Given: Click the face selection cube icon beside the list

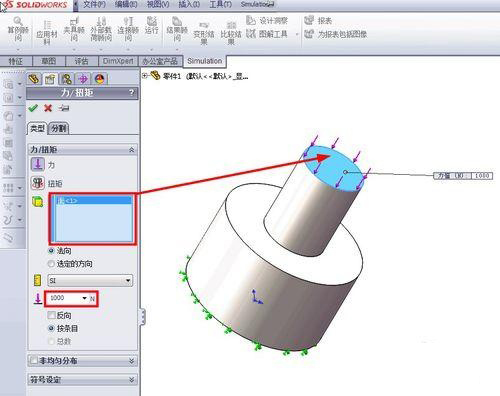Looking at the screenshot, I should [38, 202].
